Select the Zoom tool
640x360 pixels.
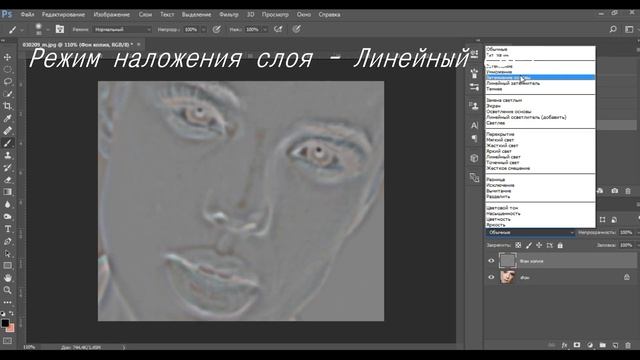pos(7,290)
